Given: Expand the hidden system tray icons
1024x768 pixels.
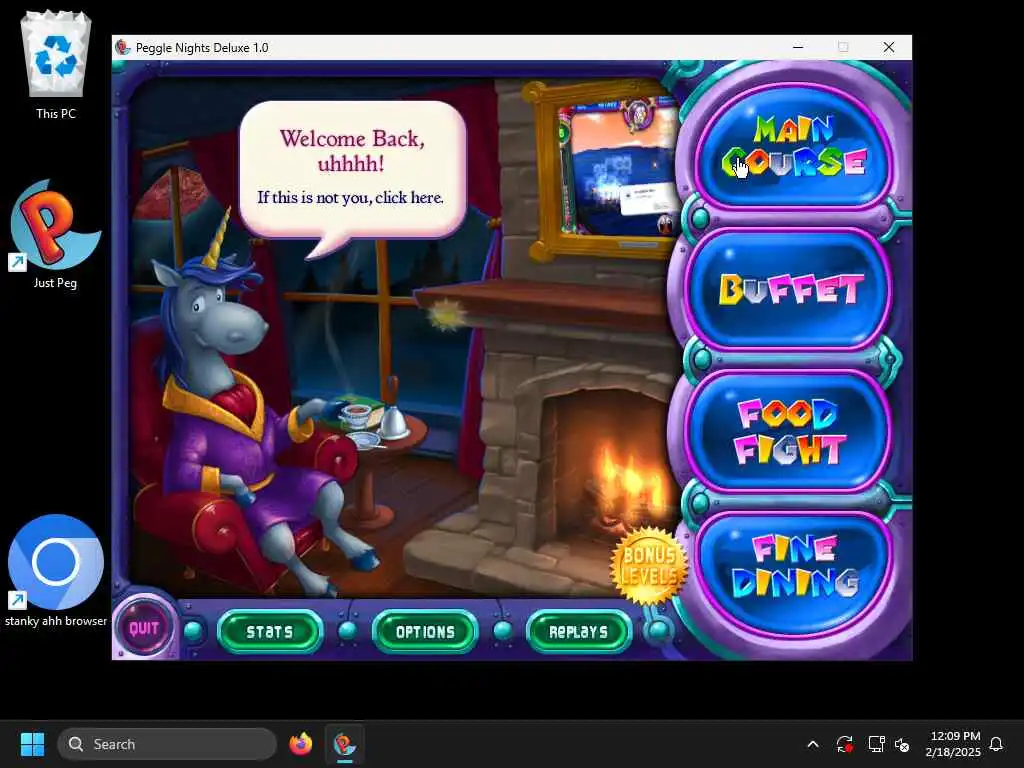Looking at the screenshot, I should [813, 744].
